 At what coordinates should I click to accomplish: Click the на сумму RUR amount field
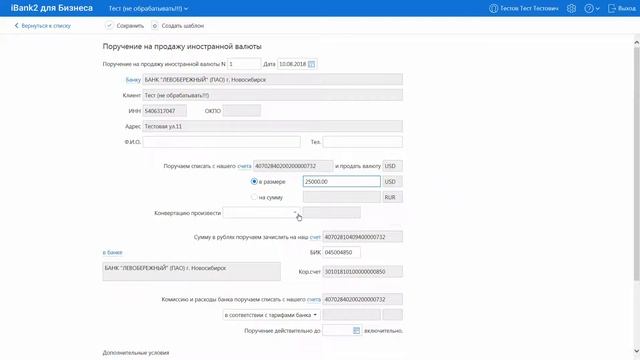[x=342, y=197]
